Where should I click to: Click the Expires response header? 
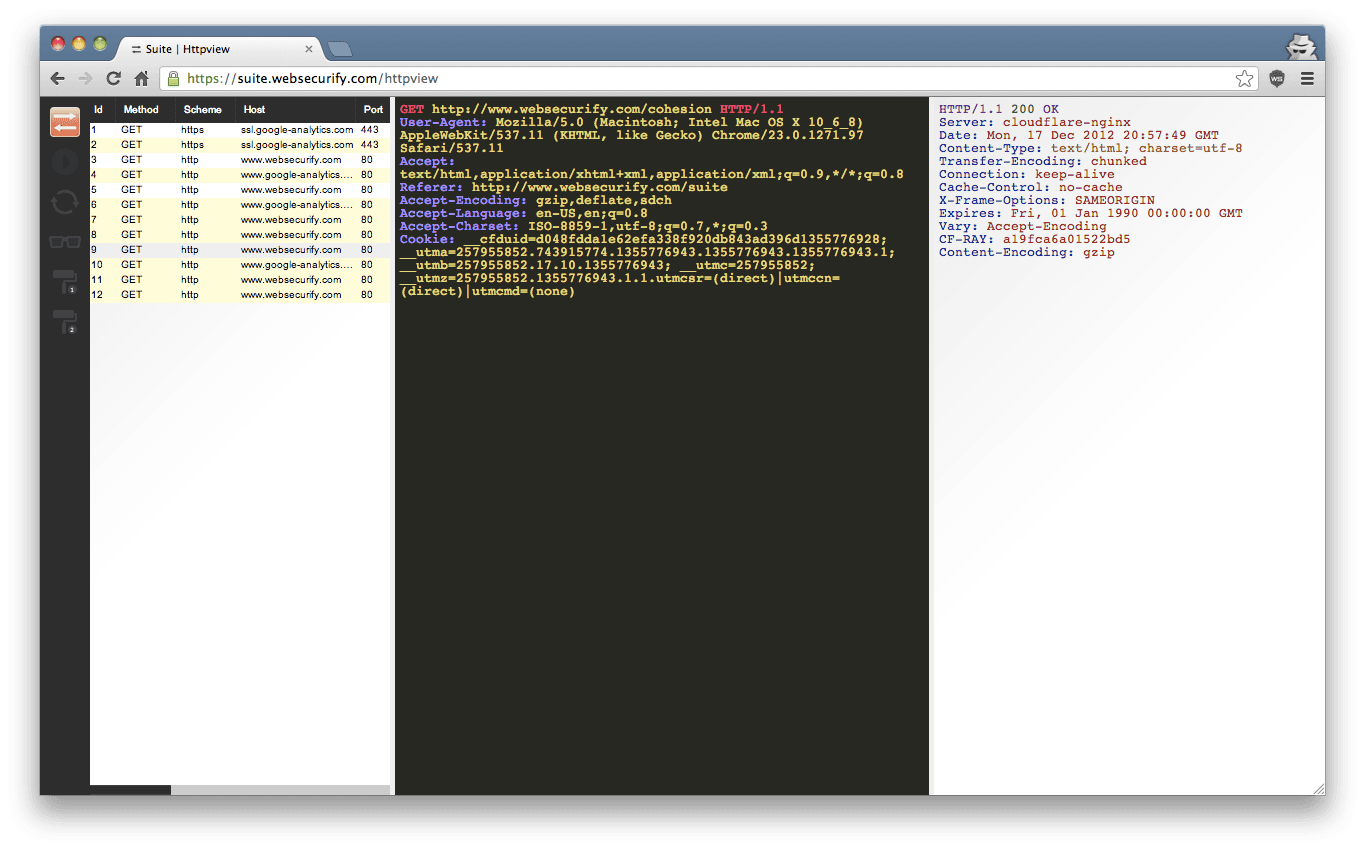tap(1090, 213)
